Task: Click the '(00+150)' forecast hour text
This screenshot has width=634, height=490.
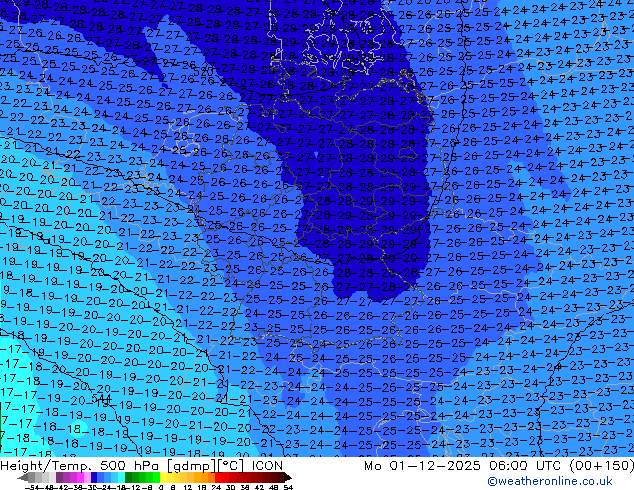Action: coord(601,465)
